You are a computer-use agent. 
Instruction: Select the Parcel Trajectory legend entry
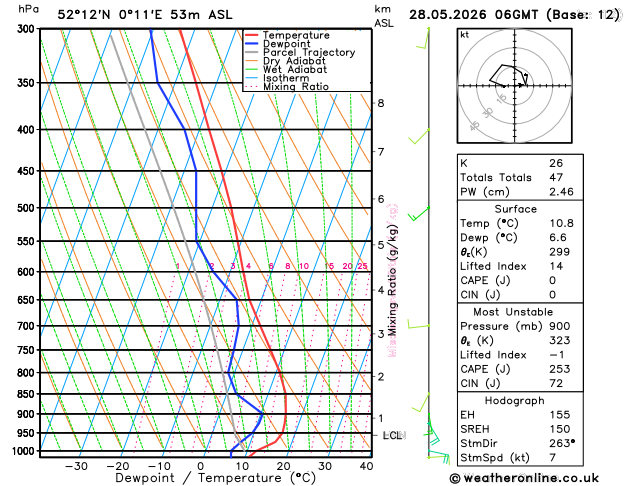[300, 53]
